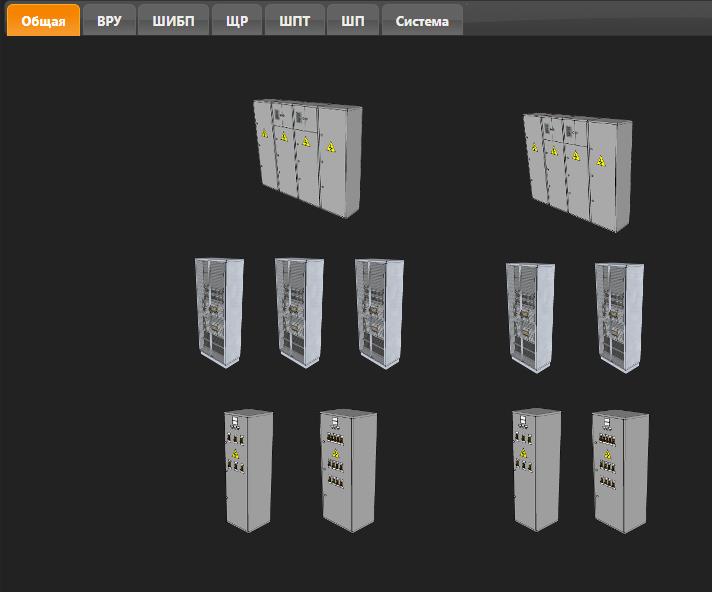Select the left four-door switchgear cabinet

[307, 156]
